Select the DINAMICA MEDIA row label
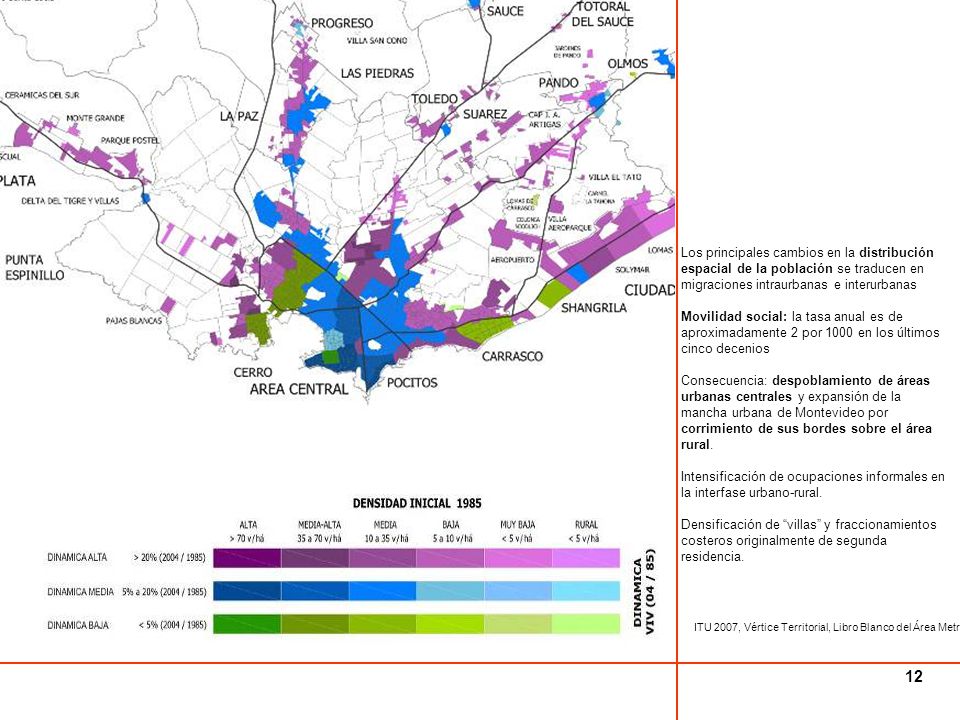Image resolution: width=960 pixels, height=720 pixels. coord(80,592)
